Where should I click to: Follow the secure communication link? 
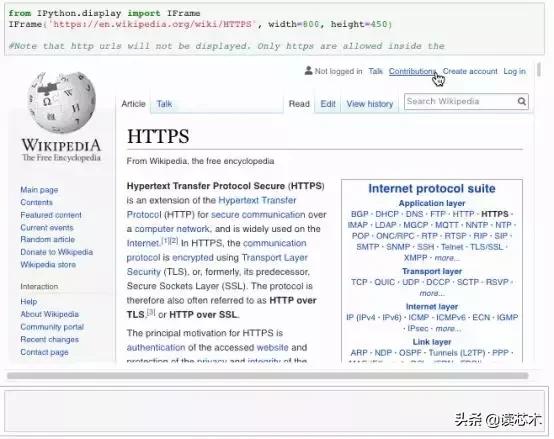(258, 215)
